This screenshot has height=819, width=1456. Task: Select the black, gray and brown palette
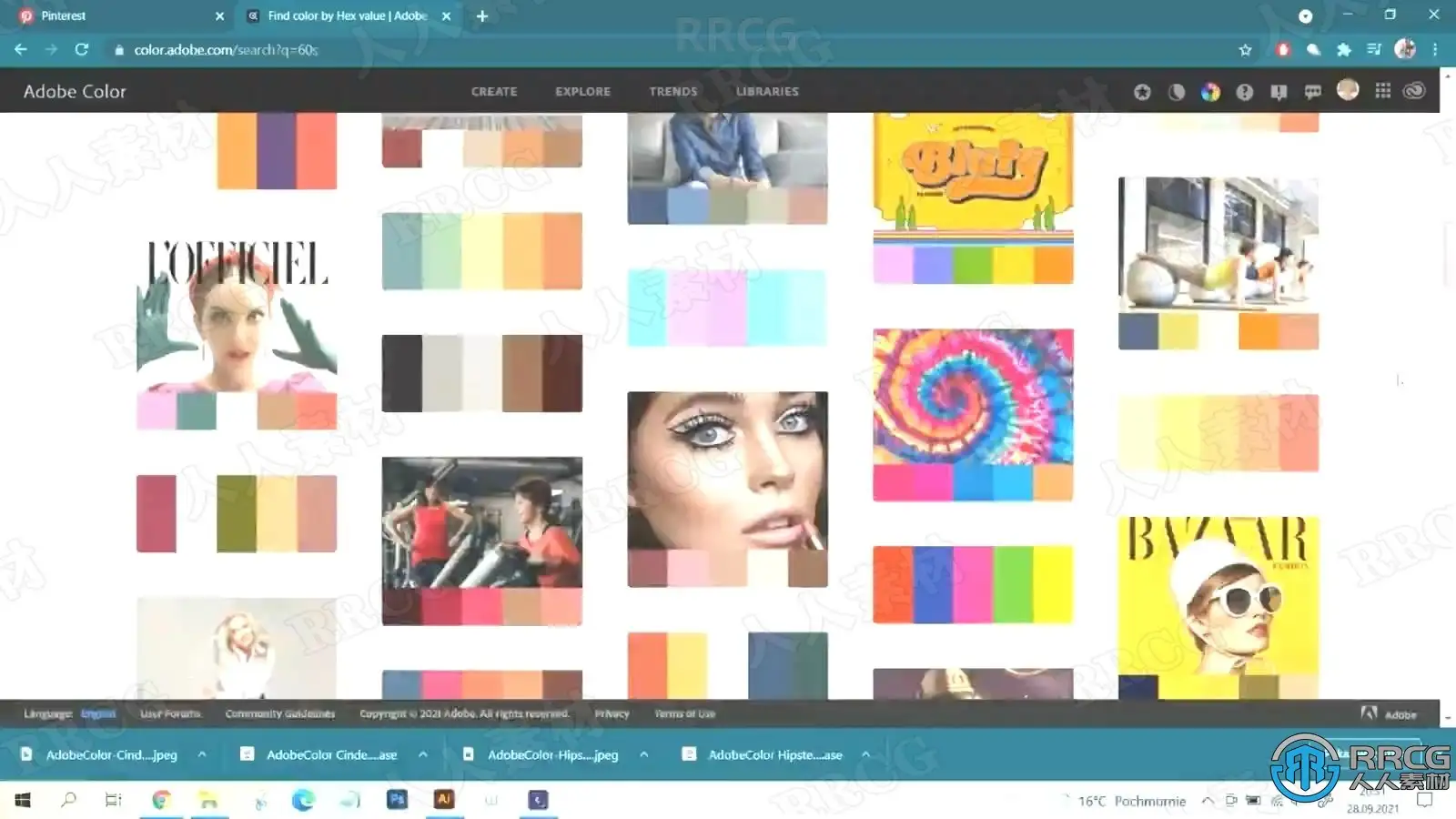pos(482,373)
